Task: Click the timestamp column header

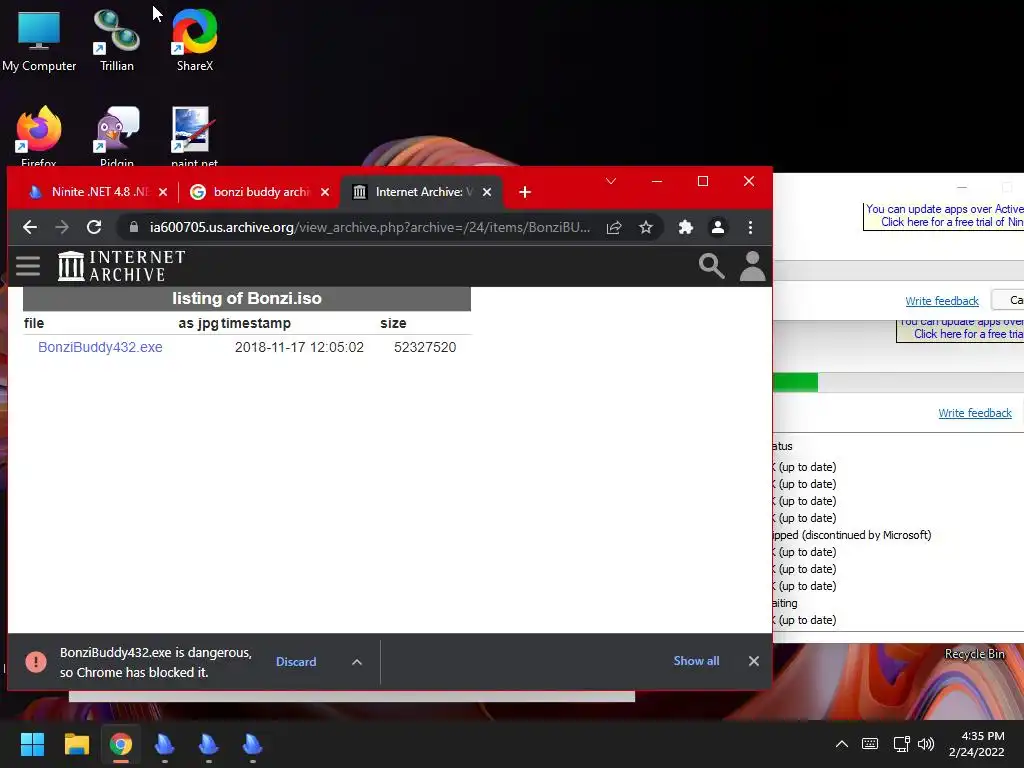Action: pyautogui.click(x=255, y=323)
